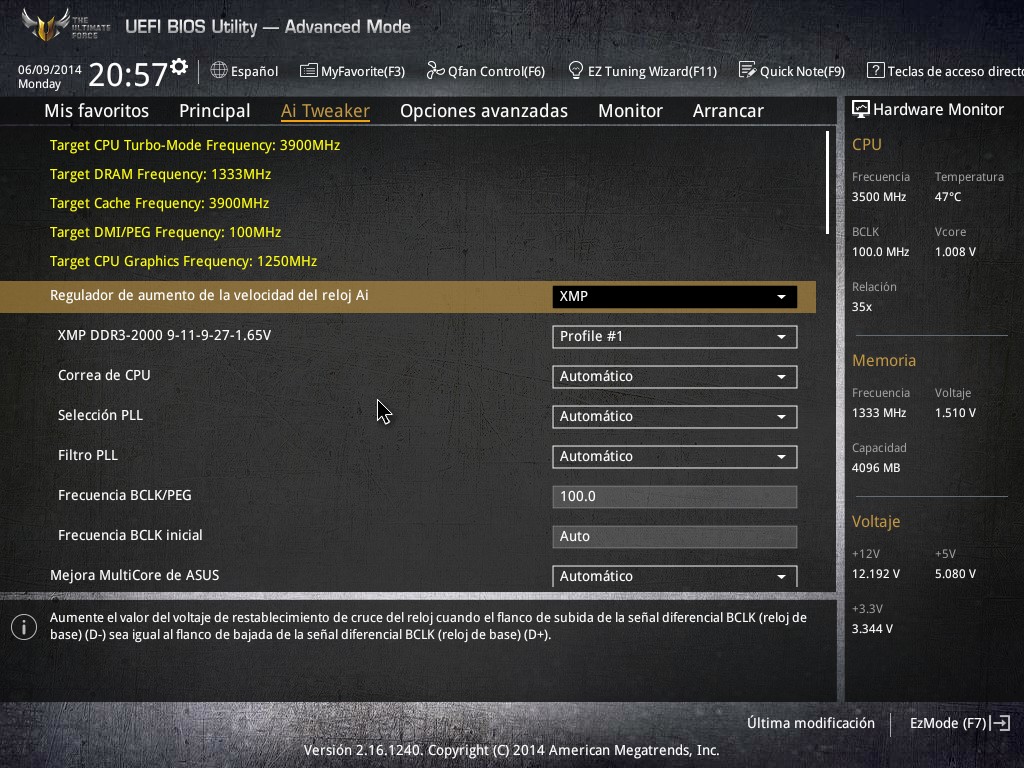Click CPU frequency 3500 MHz value
1024x768 pixels.
click(878, 197)
